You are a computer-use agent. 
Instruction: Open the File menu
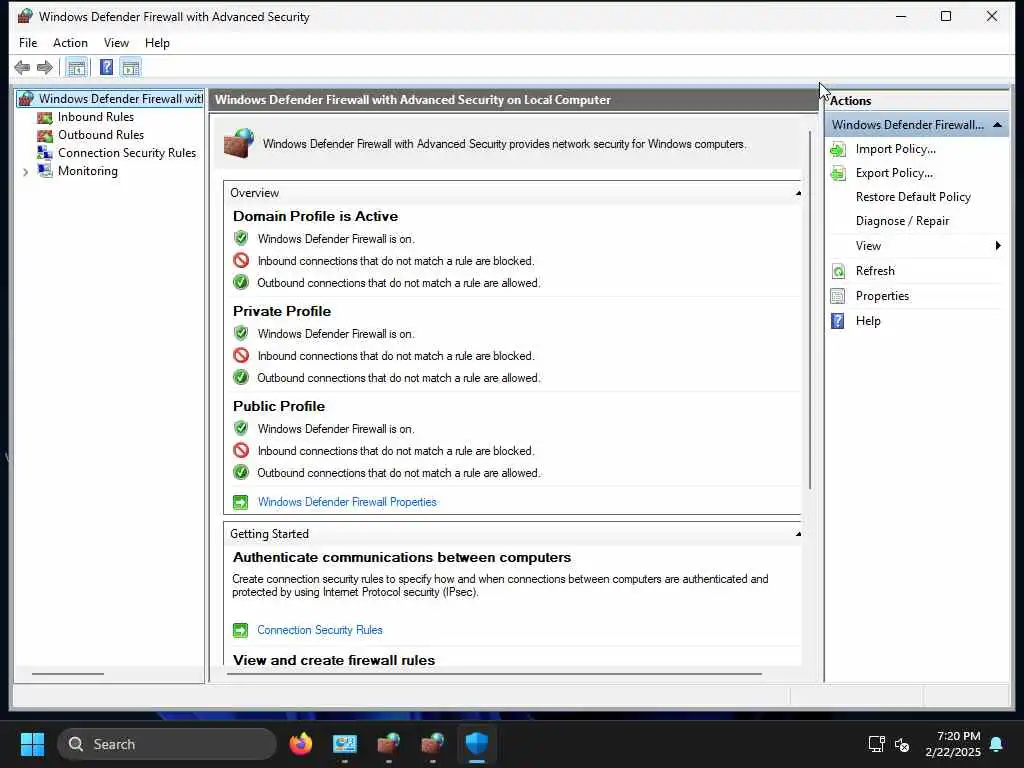pos(28,43)
